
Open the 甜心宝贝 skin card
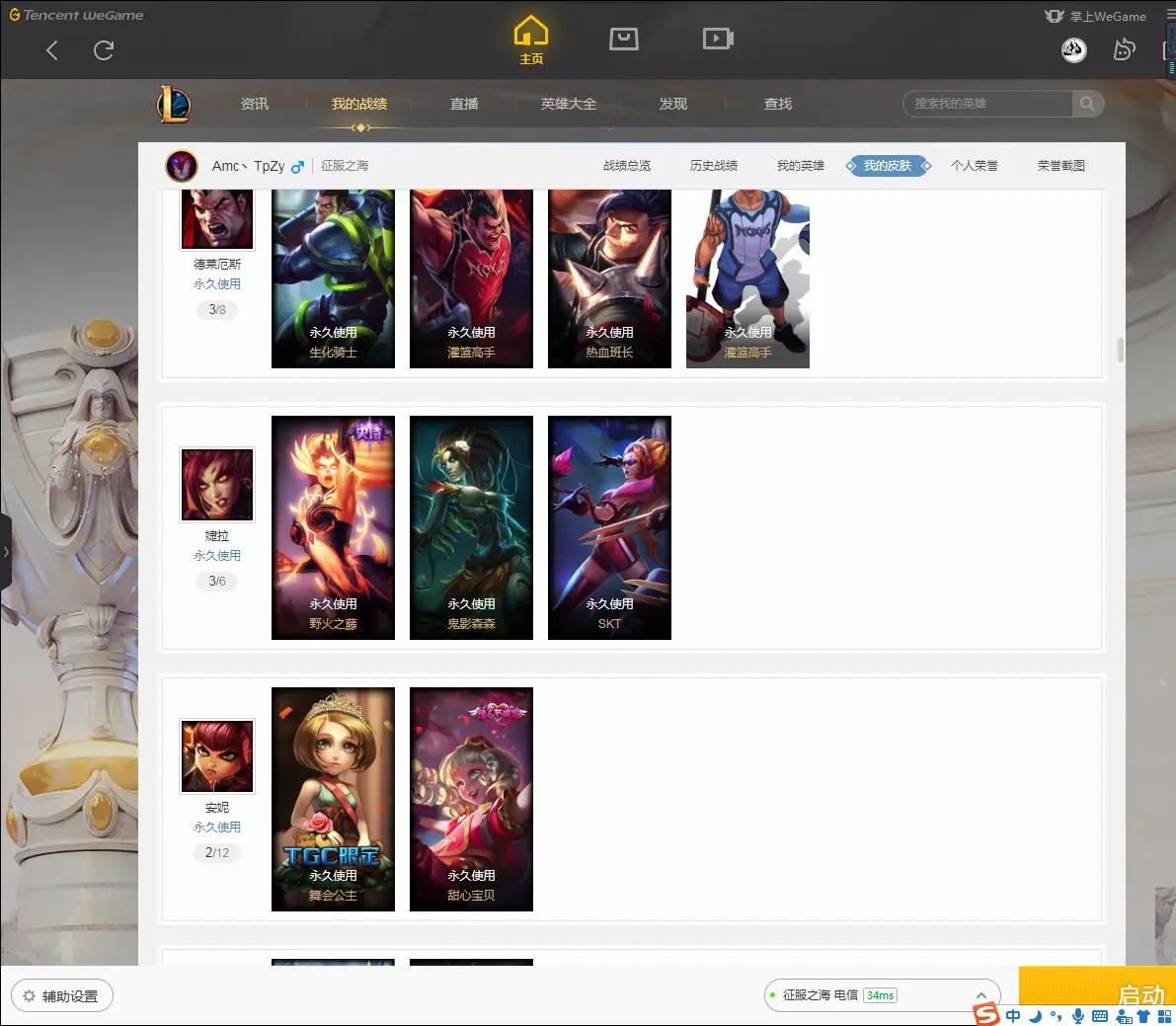(471, 800)
